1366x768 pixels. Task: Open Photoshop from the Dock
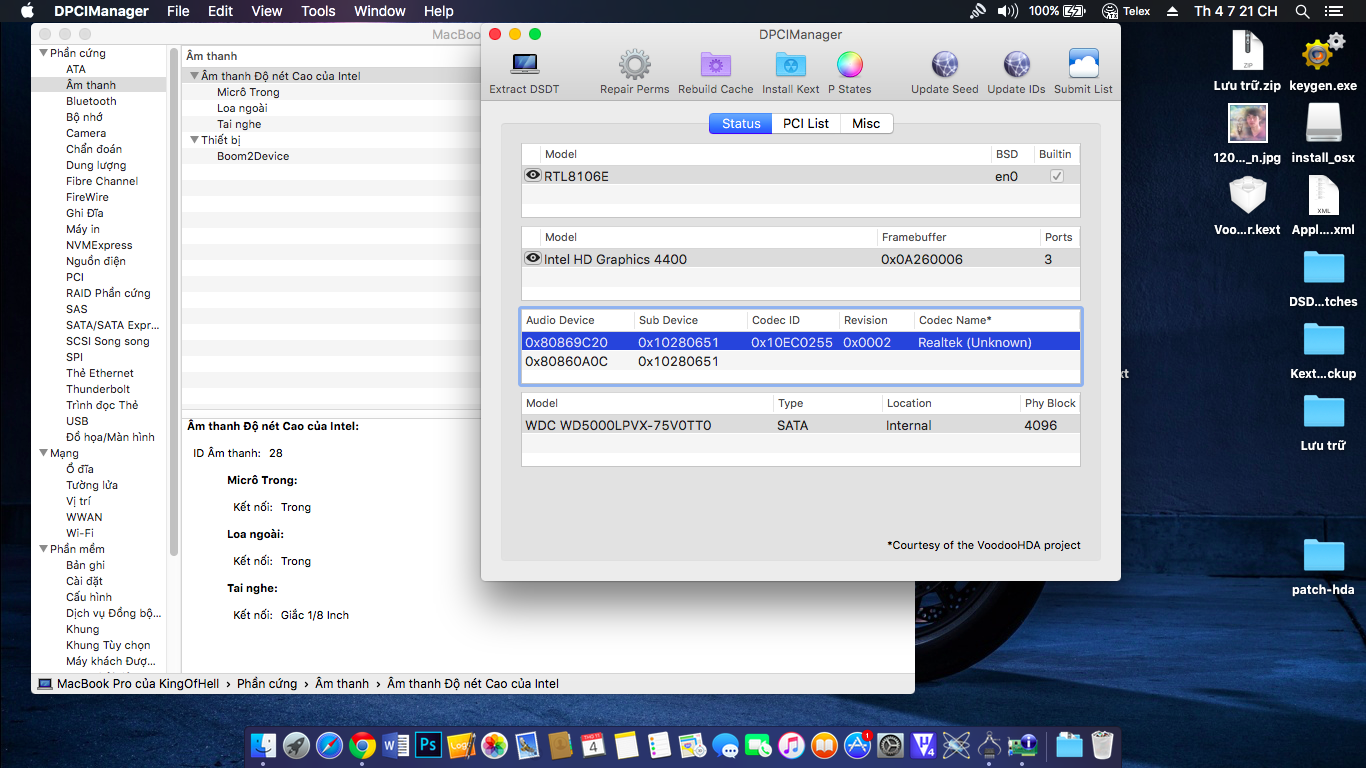pyautogui.click(x=428, y=745)
